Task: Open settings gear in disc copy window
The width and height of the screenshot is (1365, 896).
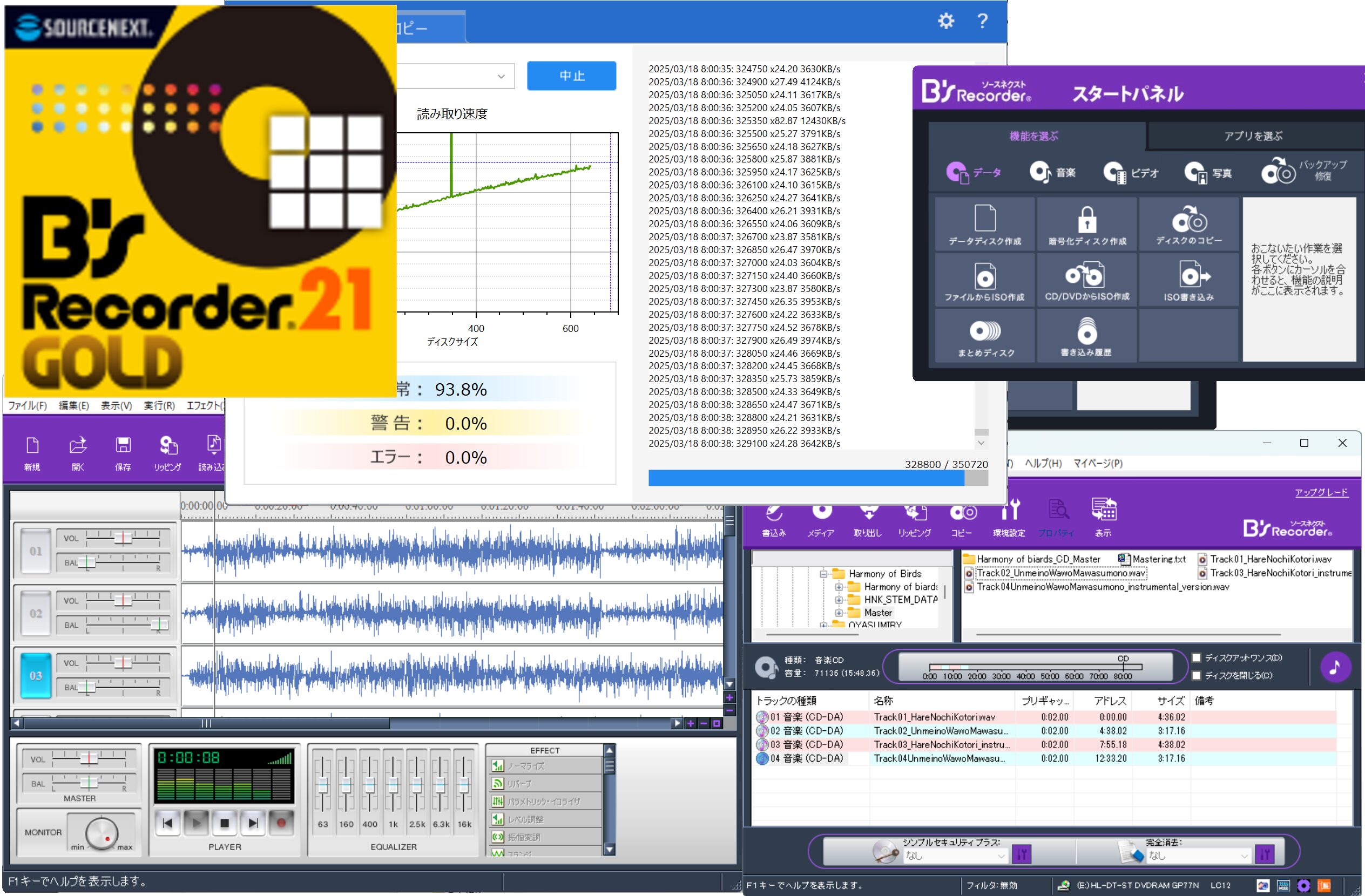Action: (x=946, y=21)
